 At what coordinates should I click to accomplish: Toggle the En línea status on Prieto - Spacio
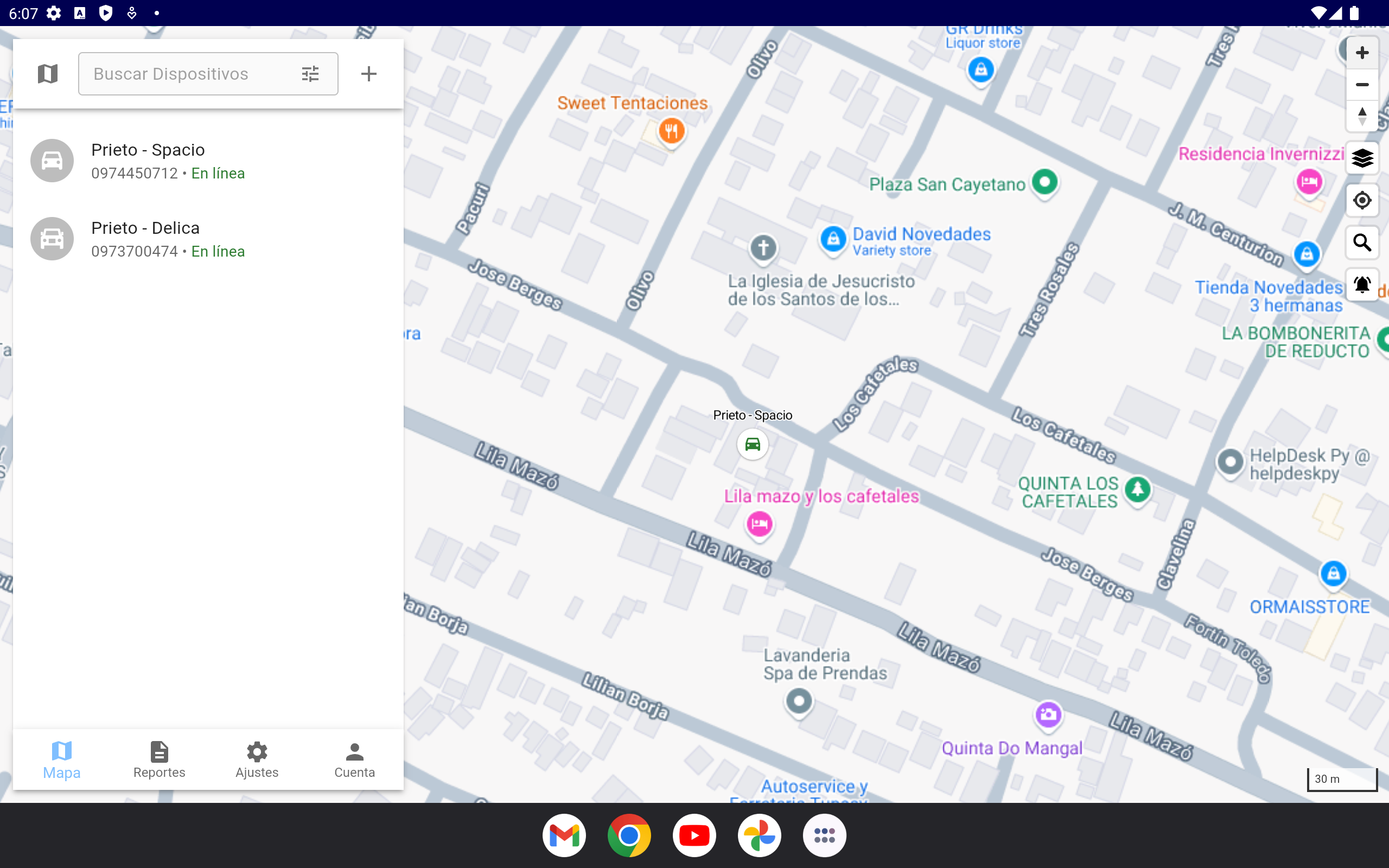click(218, 173)
